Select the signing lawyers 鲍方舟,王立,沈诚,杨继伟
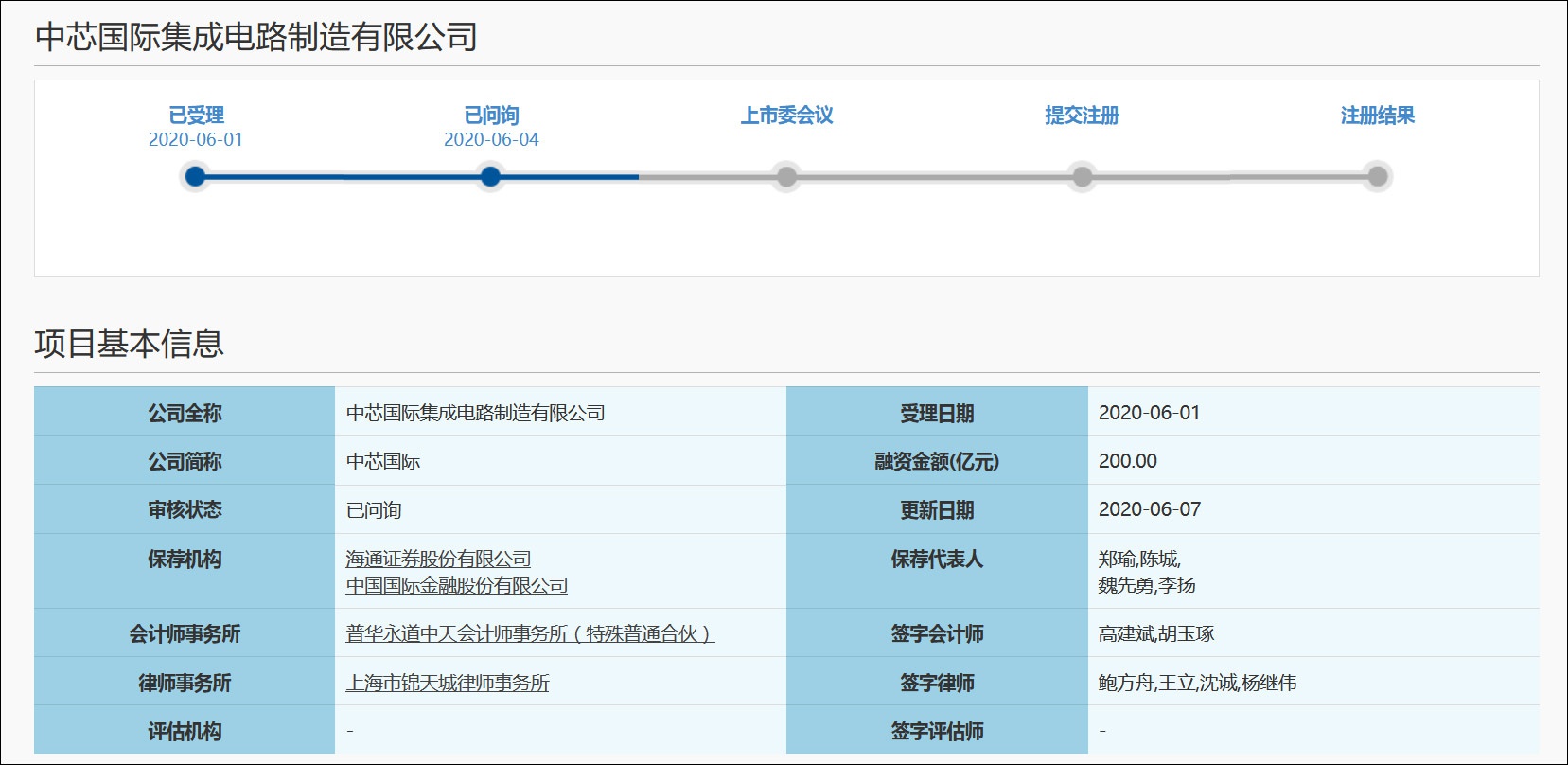The image size is (1568, 765). pos(1198,684)
